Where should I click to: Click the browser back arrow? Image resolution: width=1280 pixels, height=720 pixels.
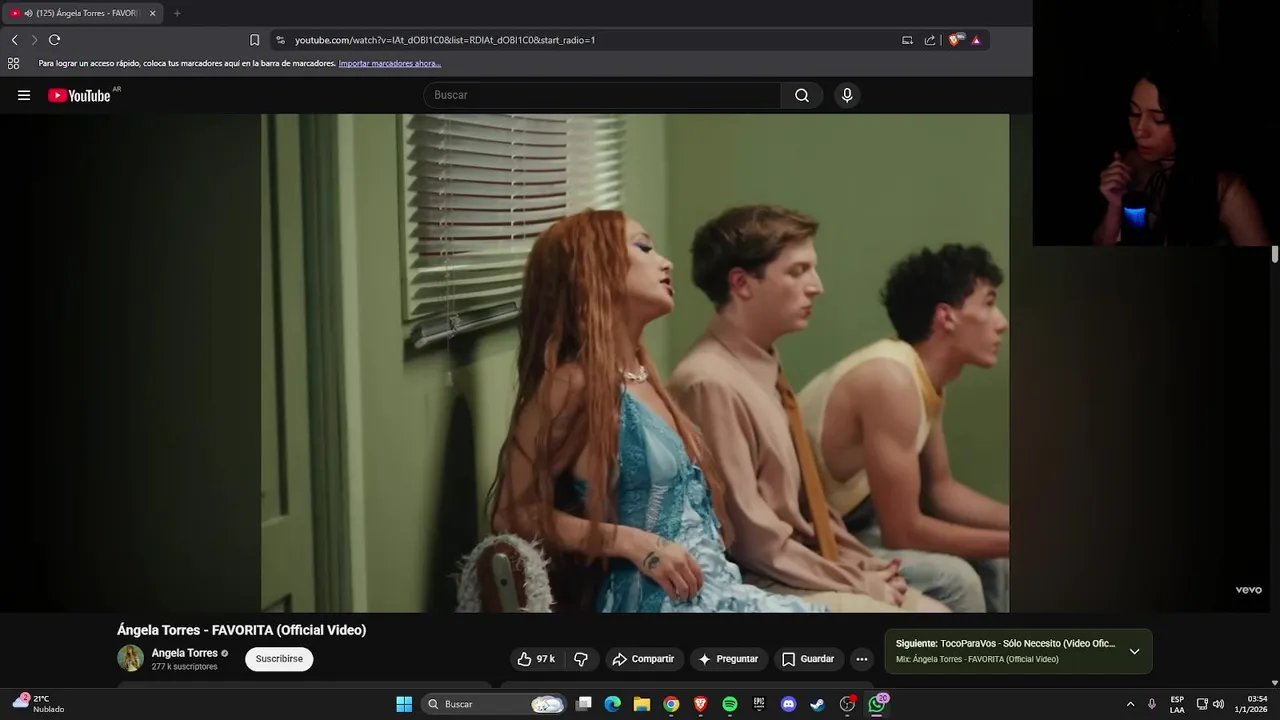pyautogui.click(x=15, y=40)
